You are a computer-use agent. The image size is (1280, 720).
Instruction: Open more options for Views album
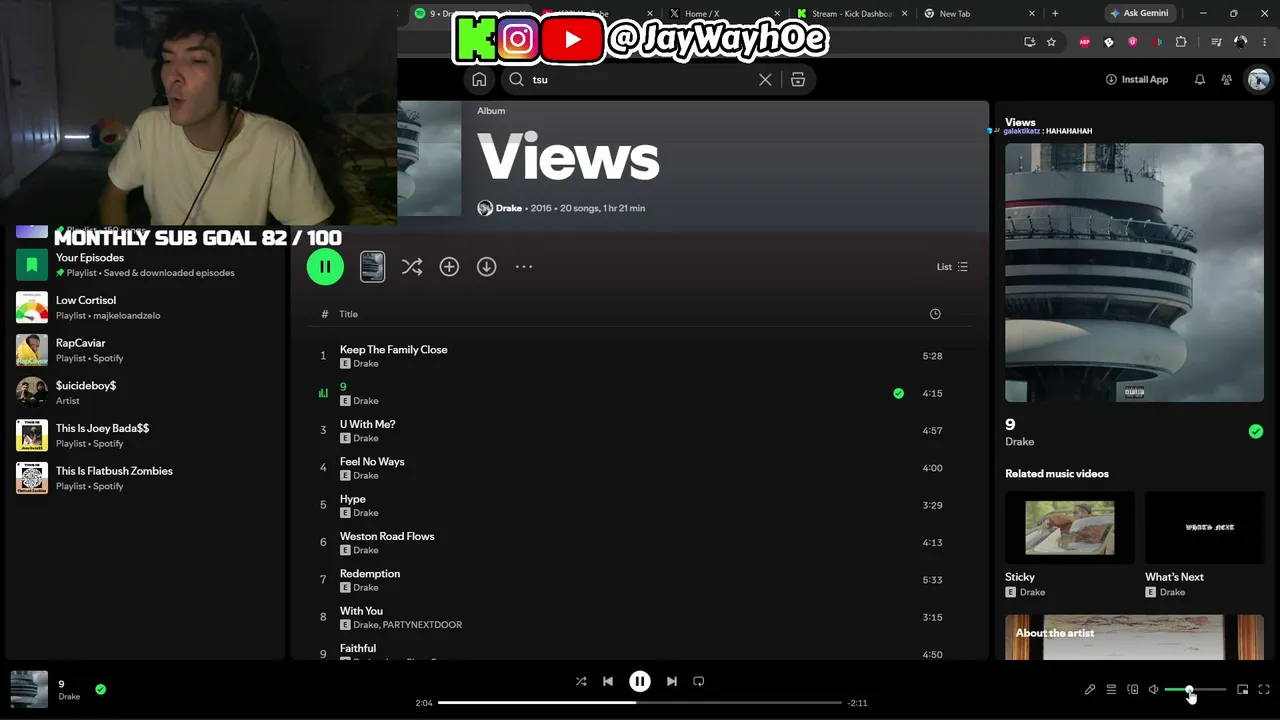coord(524,267)
